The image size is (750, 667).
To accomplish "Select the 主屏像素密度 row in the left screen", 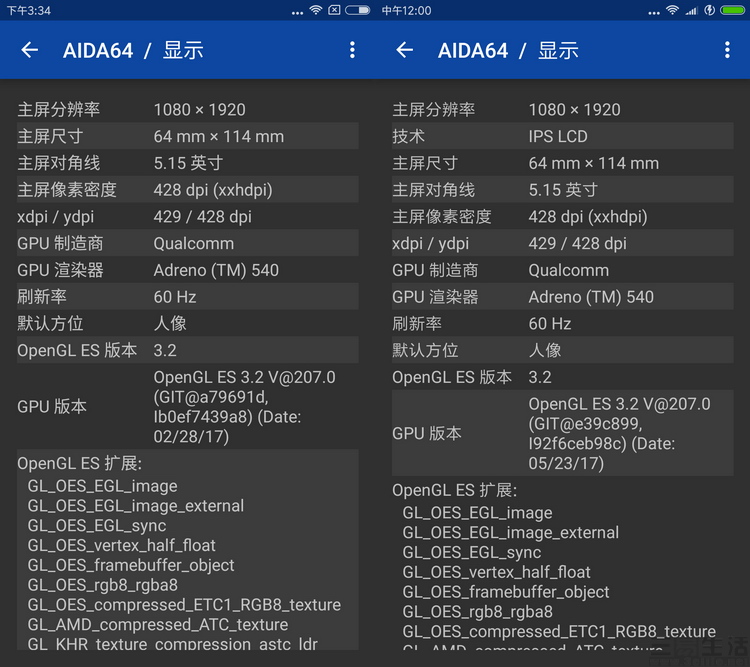I will 188,189.
